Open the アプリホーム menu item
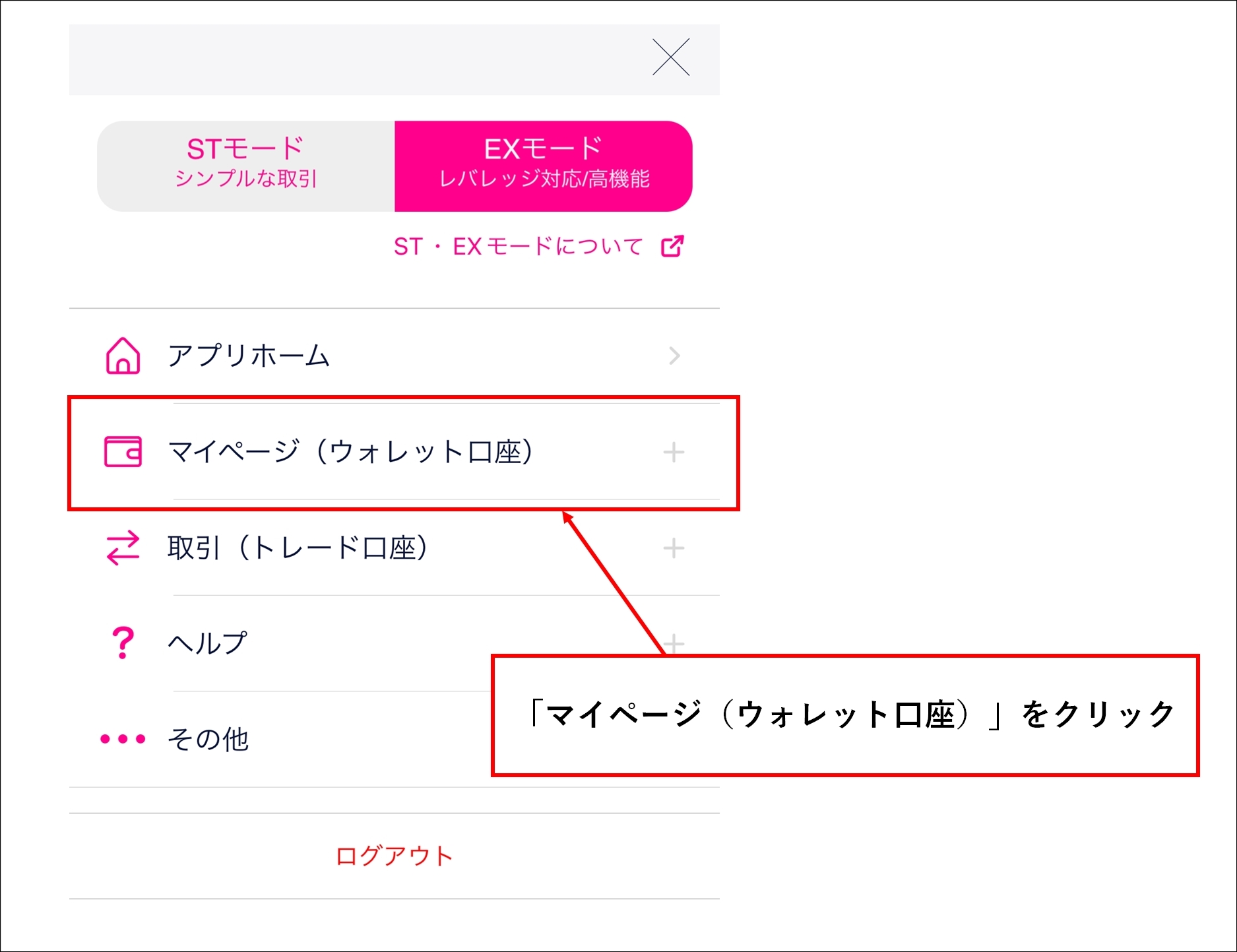This screenshot has width=1237, height=952. click(x=249, y=356)
